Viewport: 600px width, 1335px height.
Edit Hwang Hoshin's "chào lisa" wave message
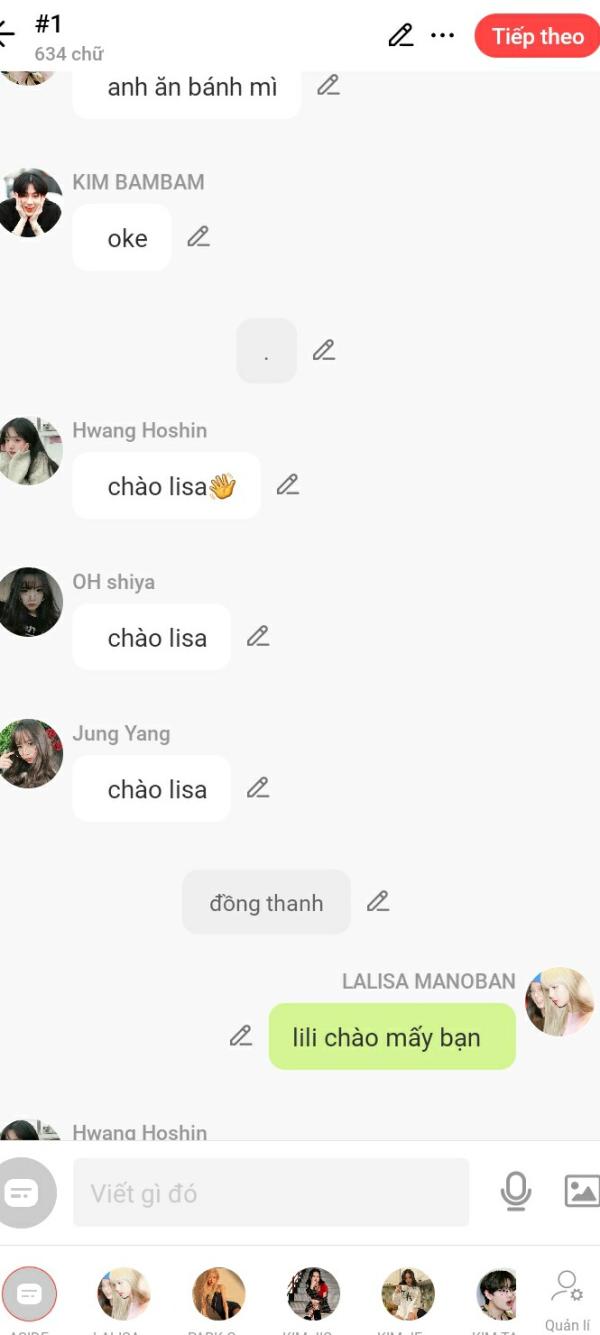coord(288,485)
